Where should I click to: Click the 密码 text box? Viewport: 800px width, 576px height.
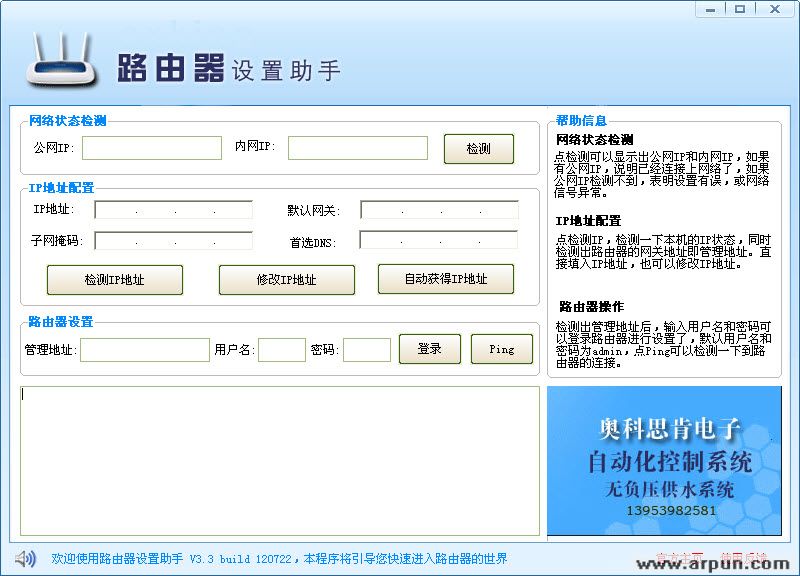(x=366, y=350)
